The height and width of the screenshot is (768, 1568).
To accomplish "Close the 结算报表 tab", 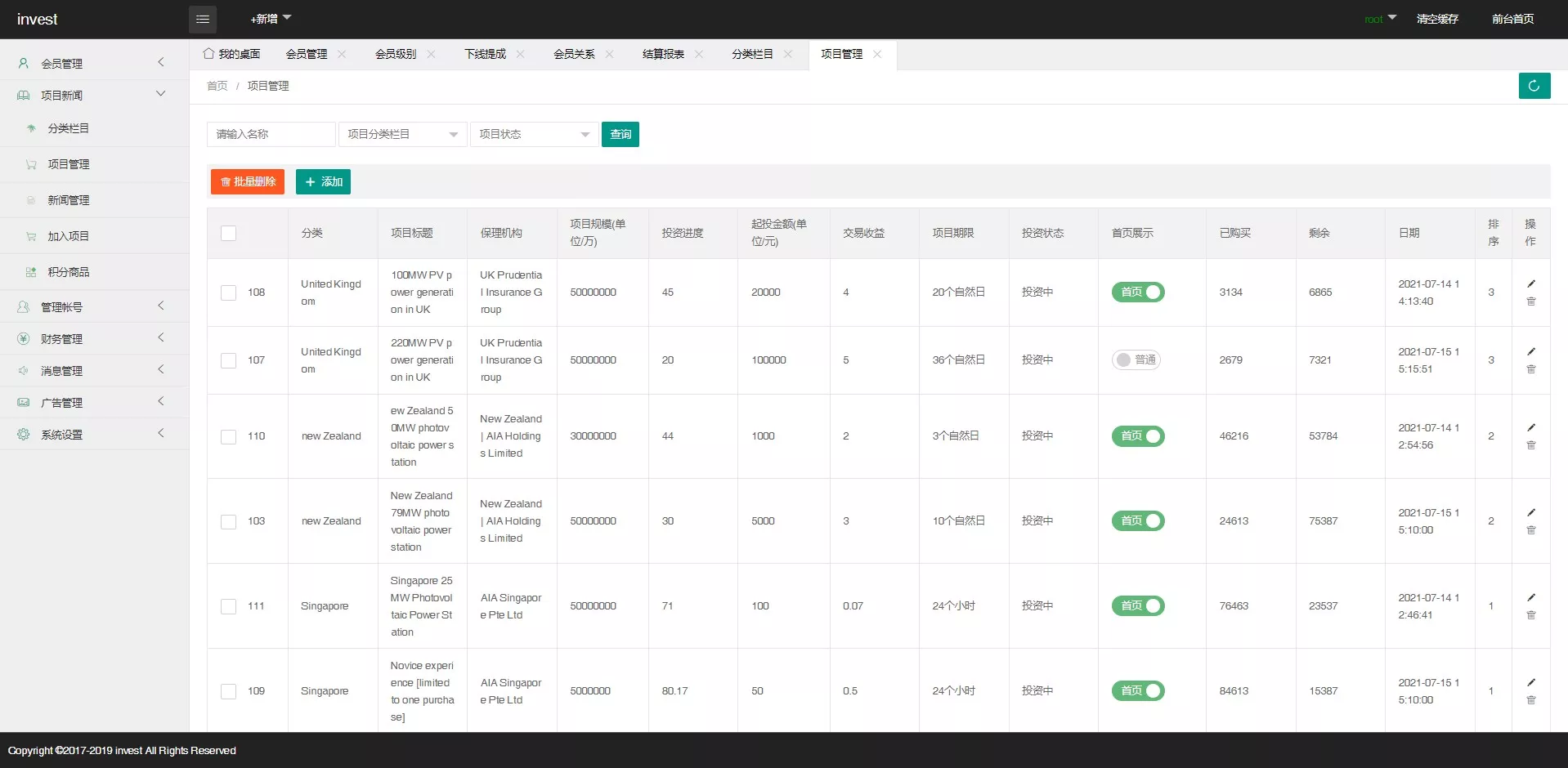I will [x=699, y=54].
